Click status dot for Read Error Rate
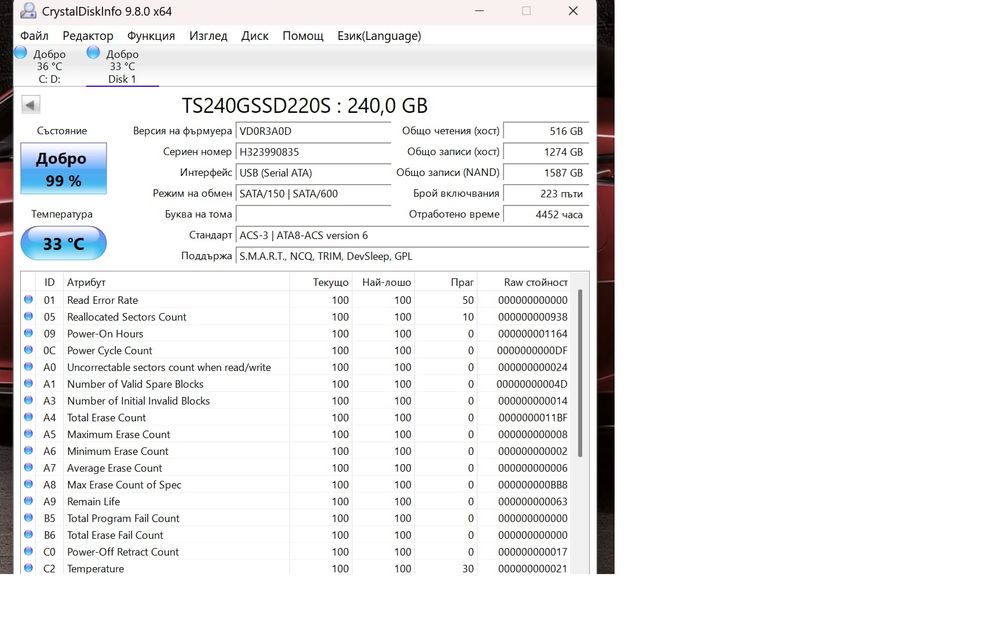 tap(29, 299)
